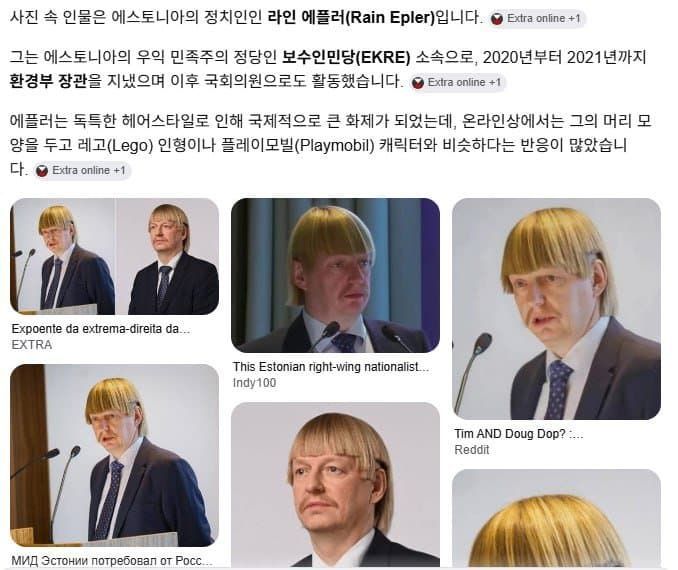This screenshot has width=678, height=570.
Task: Click the 'МИД Эстонии потребовал от Росс...' caption
Action: tap(112, 561)
